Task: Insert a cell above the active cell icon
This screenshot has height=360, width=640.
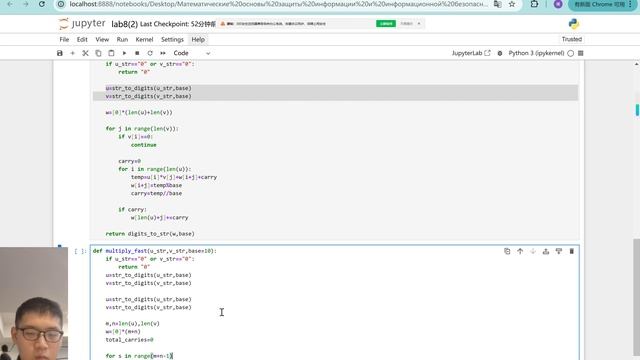Action: pyautogui.click(x=546, y=251)
